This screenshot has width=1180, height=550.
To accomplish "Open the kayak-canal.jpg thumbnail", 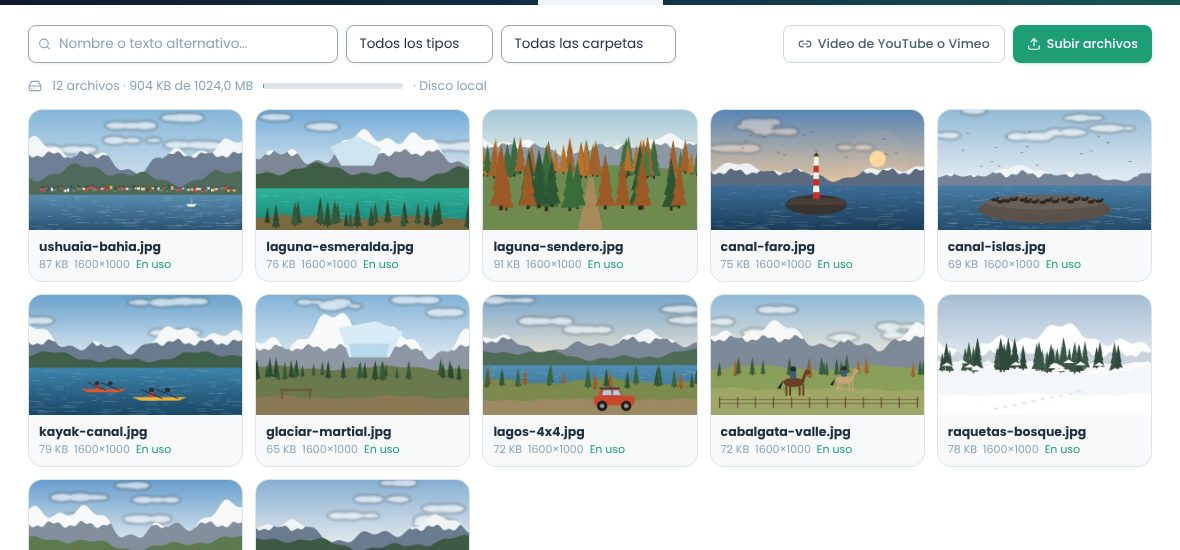I will [x=135, y=355].
